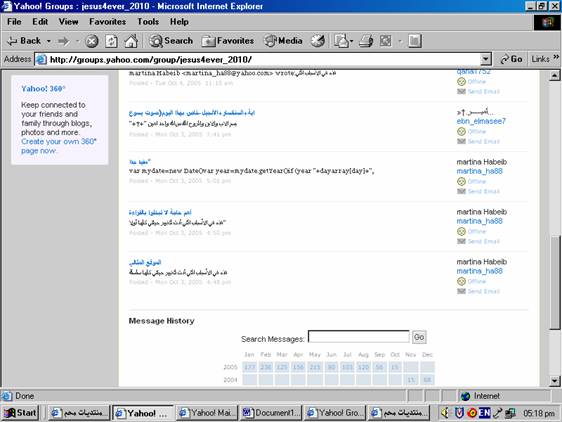Open 2005 February message count cell
The height and width of the screenshot is (422, 562).
pyautogui.click(x=266, y=367)
